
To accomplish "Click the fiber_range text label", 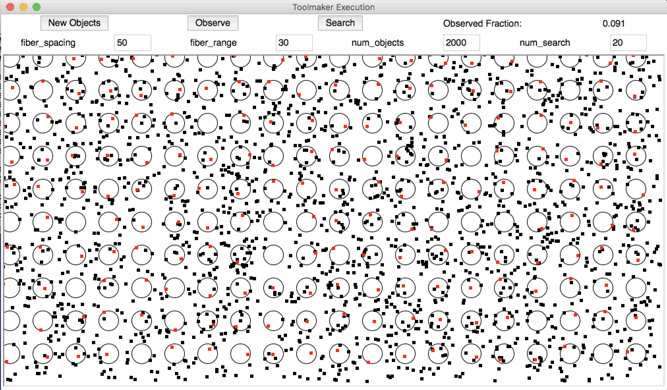I will 214,43.
